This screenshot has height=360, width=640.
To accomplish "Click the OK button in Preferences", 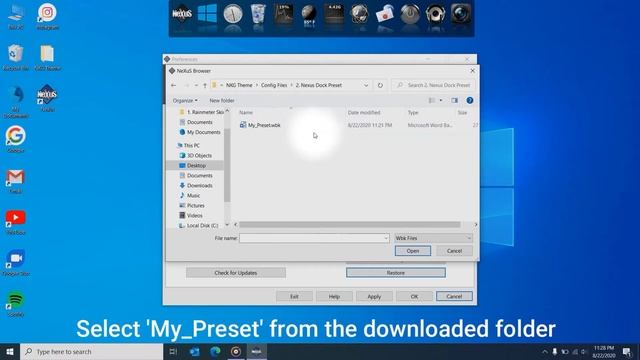I will 414,296.
